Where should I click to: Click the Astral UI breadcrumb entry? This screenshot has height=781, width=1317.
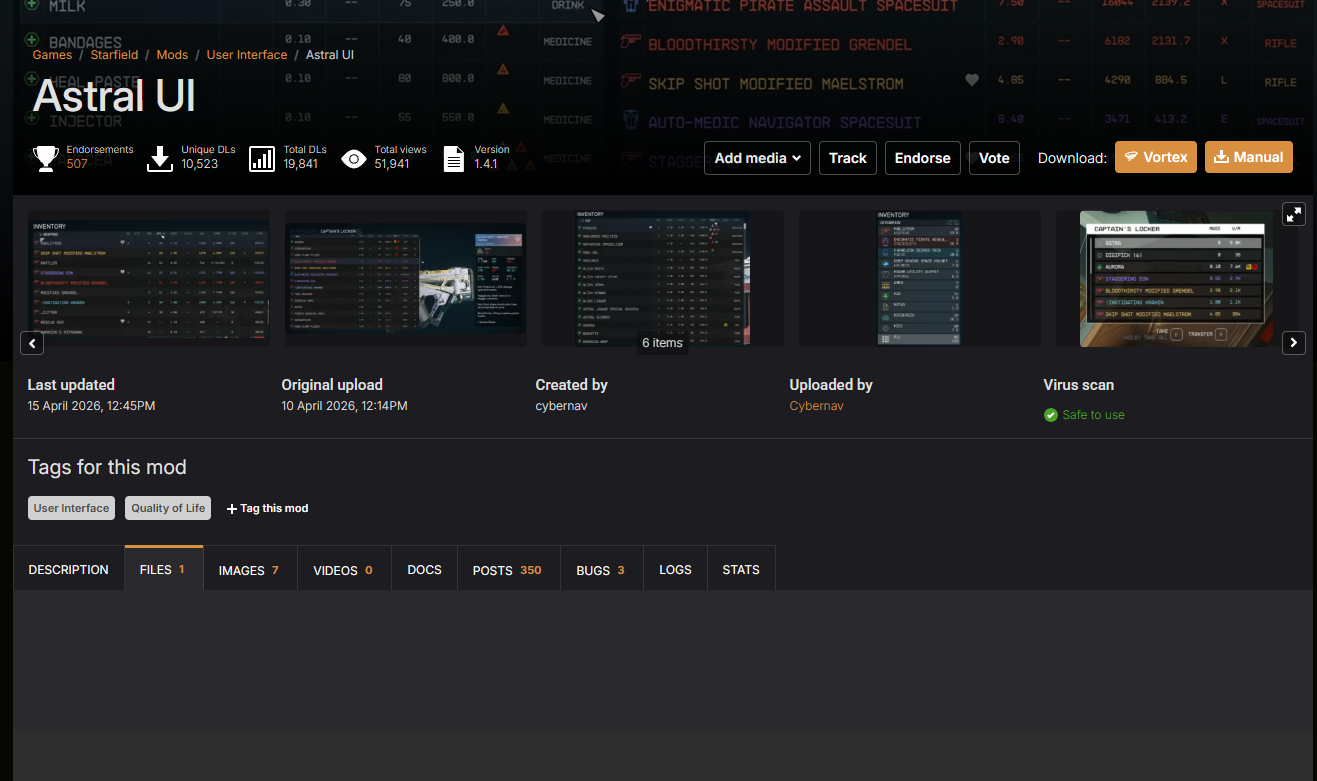coord(330,55)
